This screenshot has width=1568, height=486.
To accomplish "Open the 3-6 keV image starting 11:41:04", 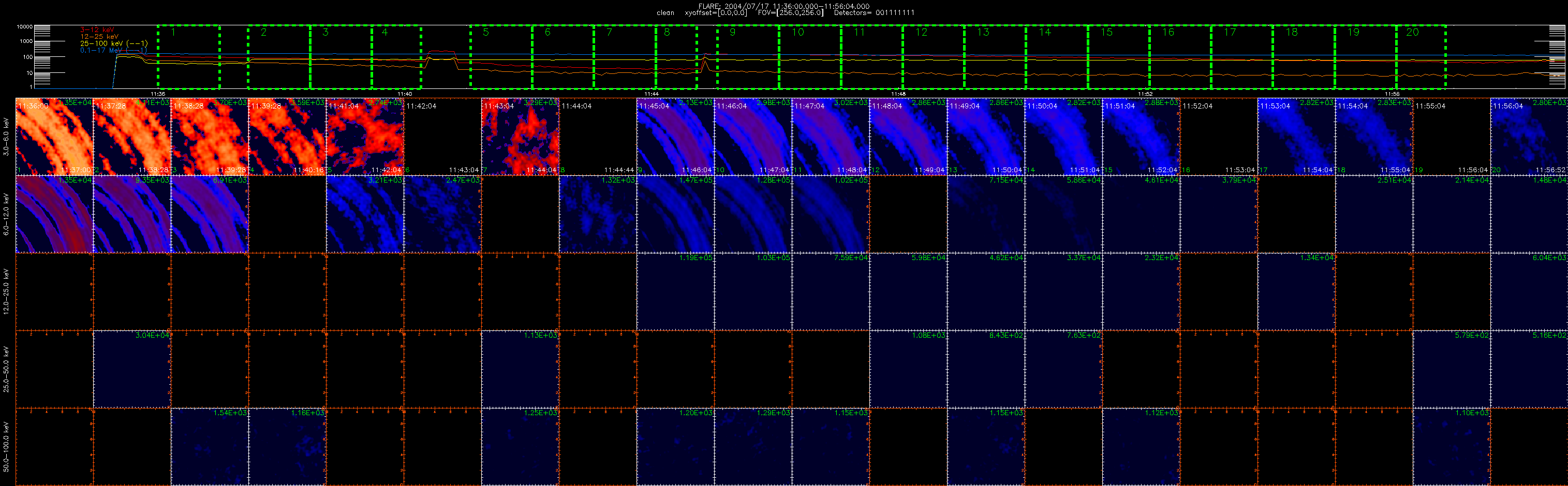I will coord(365,136).
